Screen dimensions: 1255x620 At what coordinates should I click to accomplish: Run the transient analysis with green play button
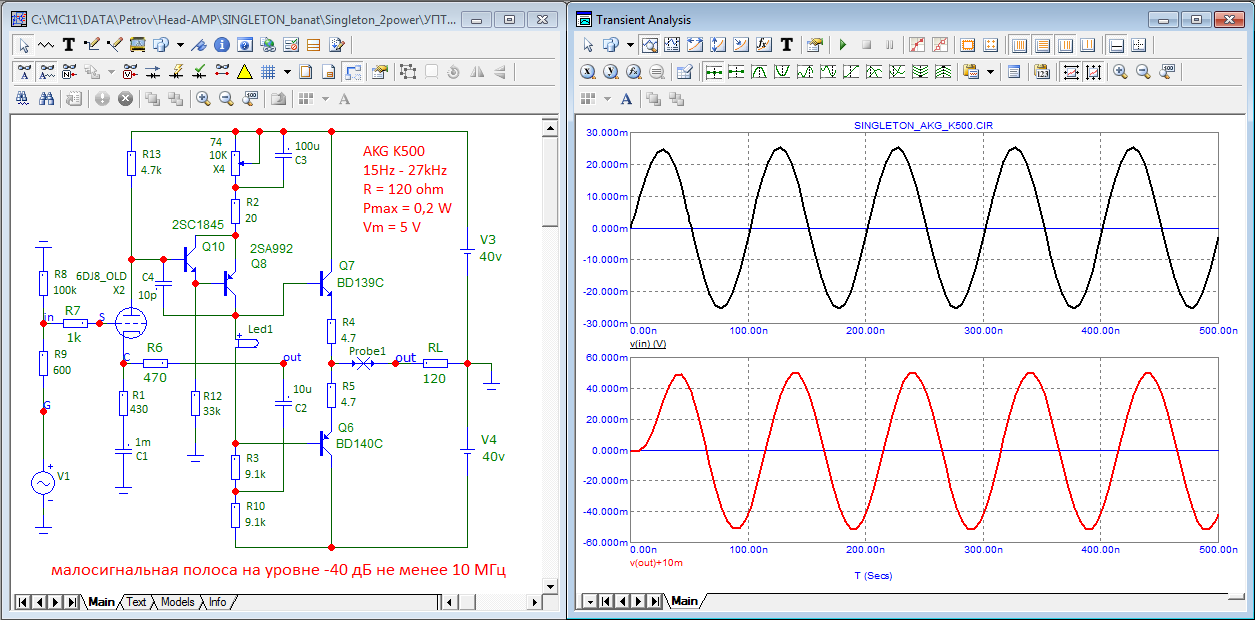pyautogui.click(x=842, y=45)
